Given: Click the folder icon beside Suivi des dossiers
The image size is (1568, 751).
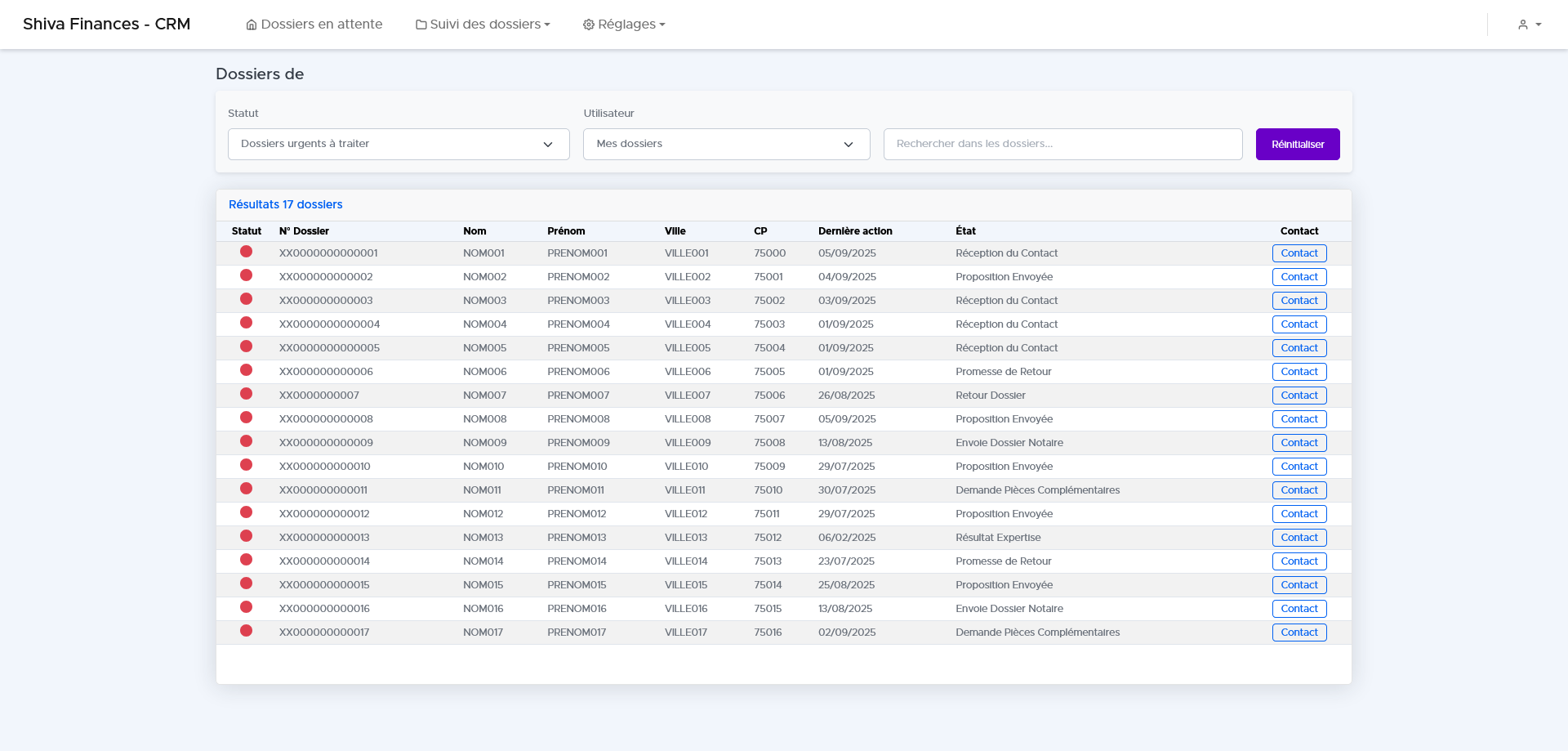Looking at the screenshot, I should 421,25.
